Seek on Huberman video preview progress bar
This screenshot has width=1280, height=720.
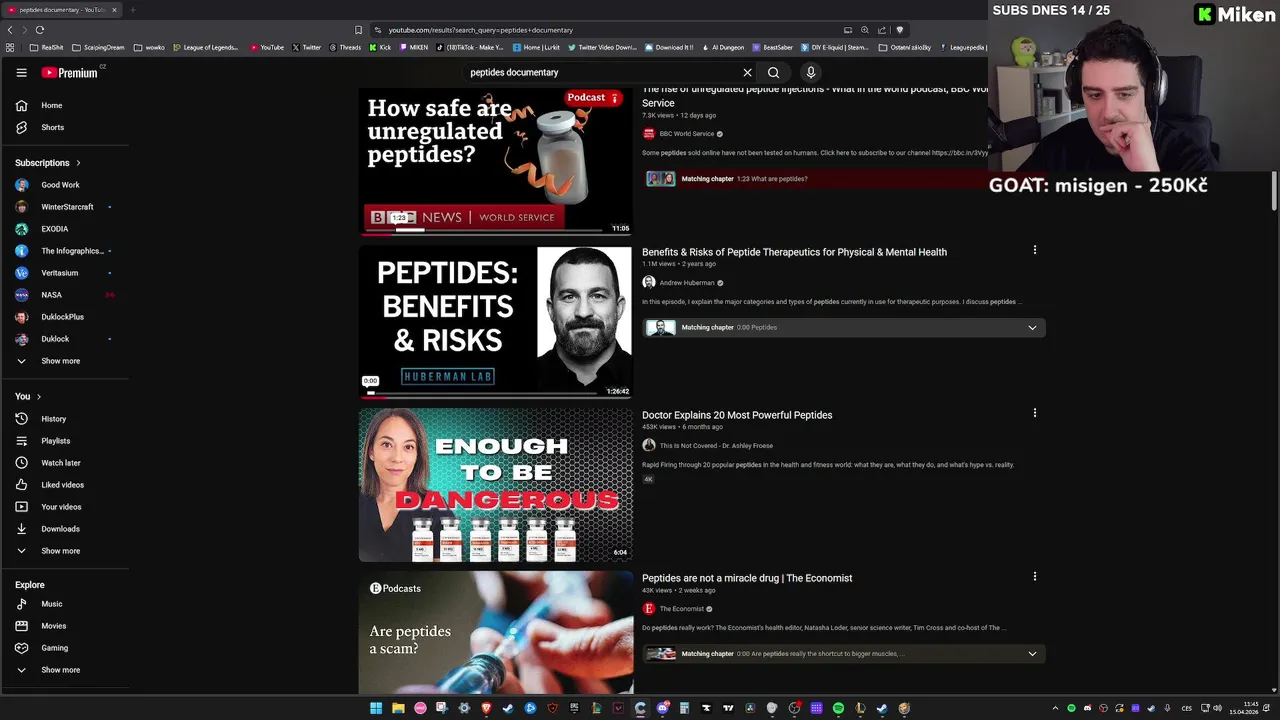[x=495, y=396]
